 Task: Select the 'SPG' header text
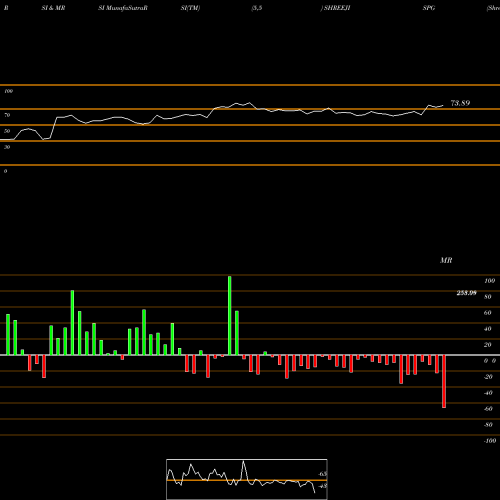[x=429, y=8]
